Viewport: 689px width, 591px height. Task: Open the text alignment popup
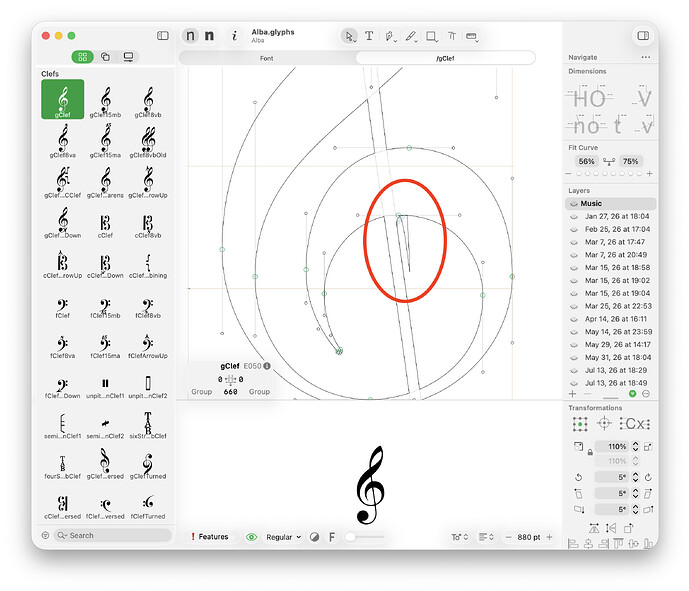click(x=486, y=537)
